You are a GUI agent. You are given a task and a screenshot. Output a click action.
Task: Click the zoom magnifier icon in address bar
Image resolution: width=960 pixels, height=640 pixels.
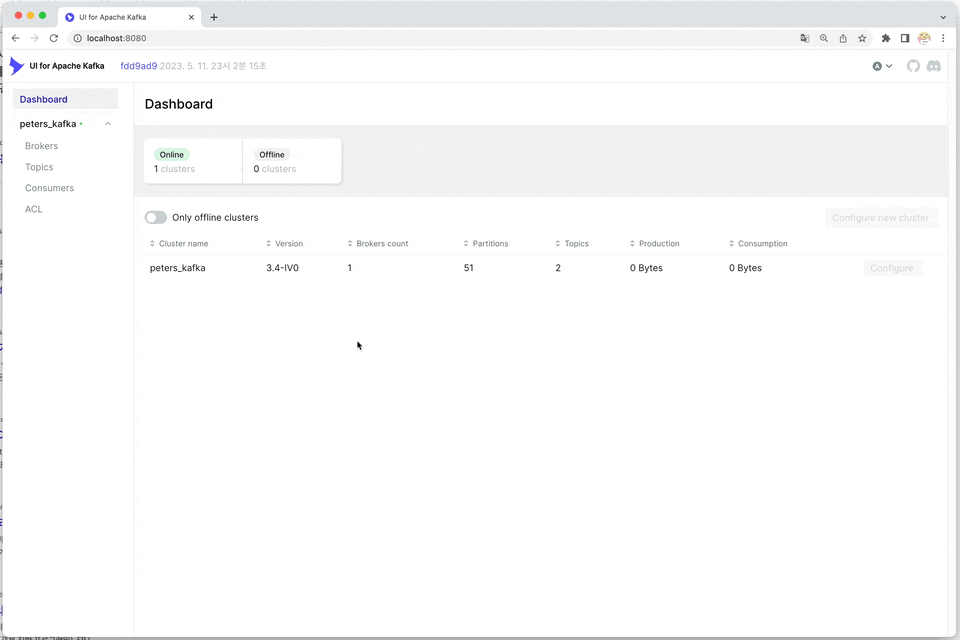(823, 38)
